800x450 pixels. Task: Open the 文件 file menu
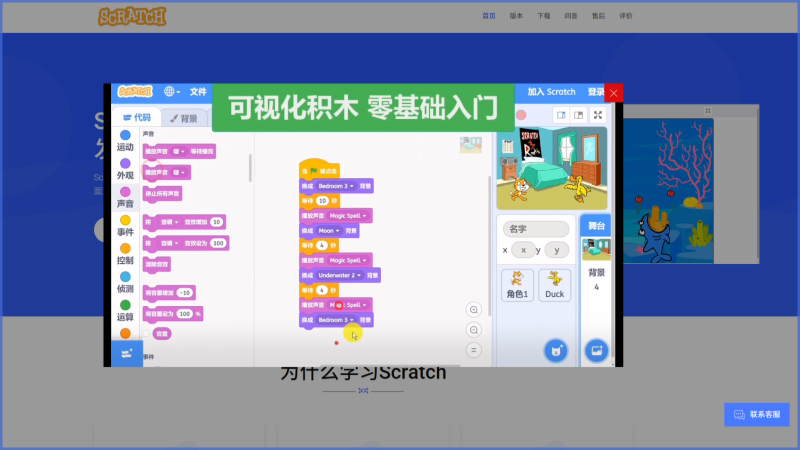click(x=198, y=92)
